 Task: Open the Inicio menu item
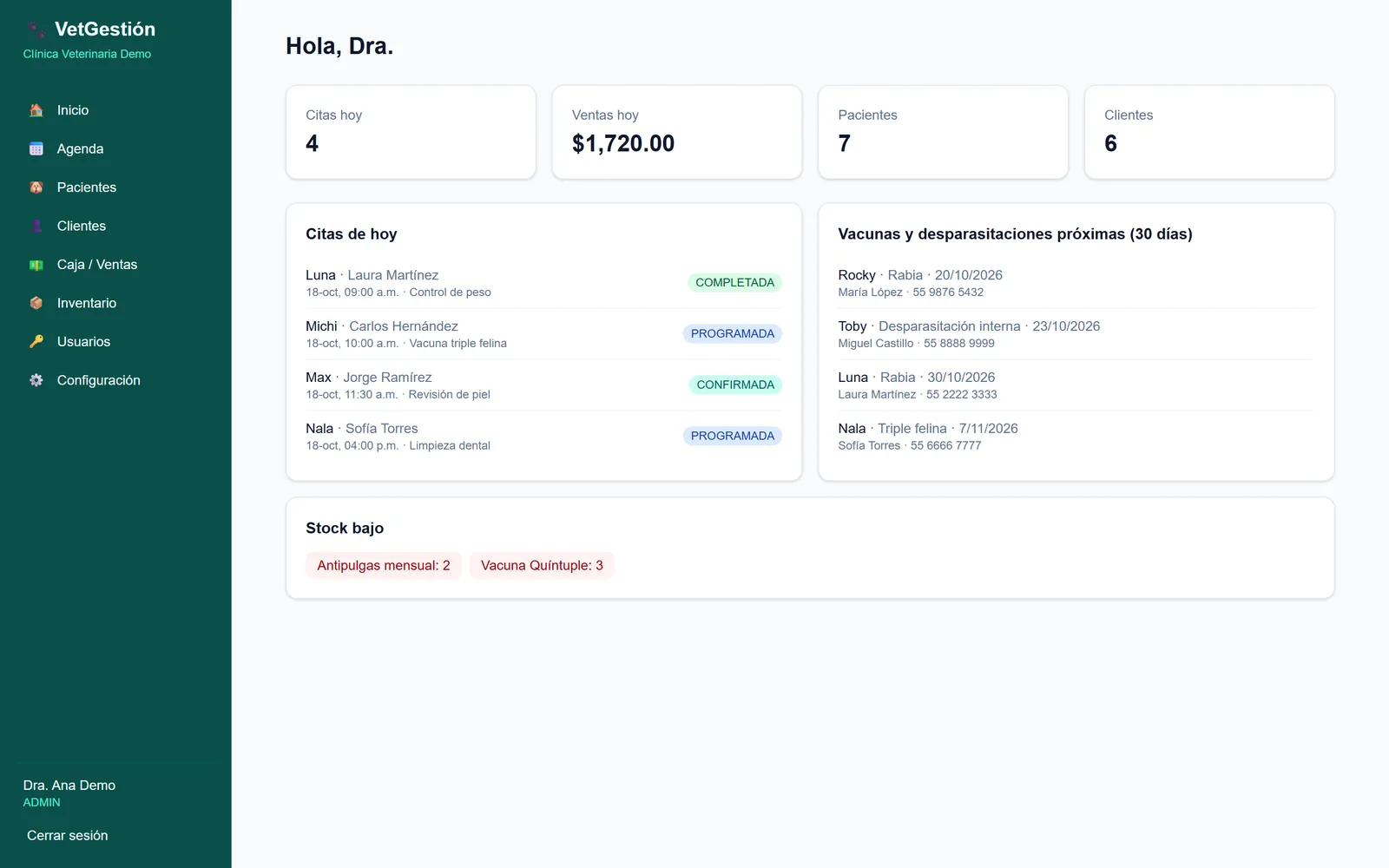[x=115, y=110]
